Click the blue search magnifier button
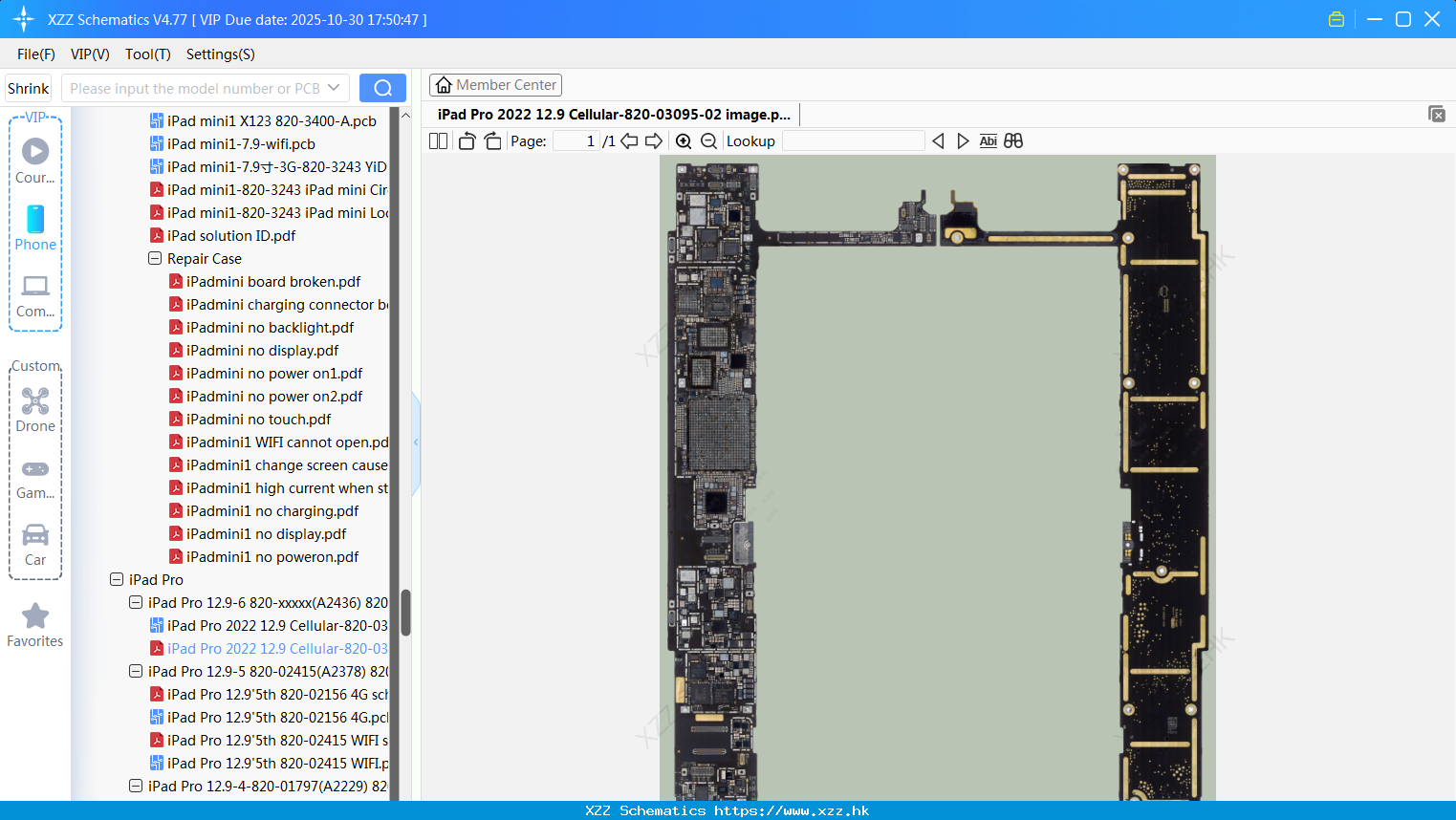The image size is (1456, 820). (x=382, y=88)
